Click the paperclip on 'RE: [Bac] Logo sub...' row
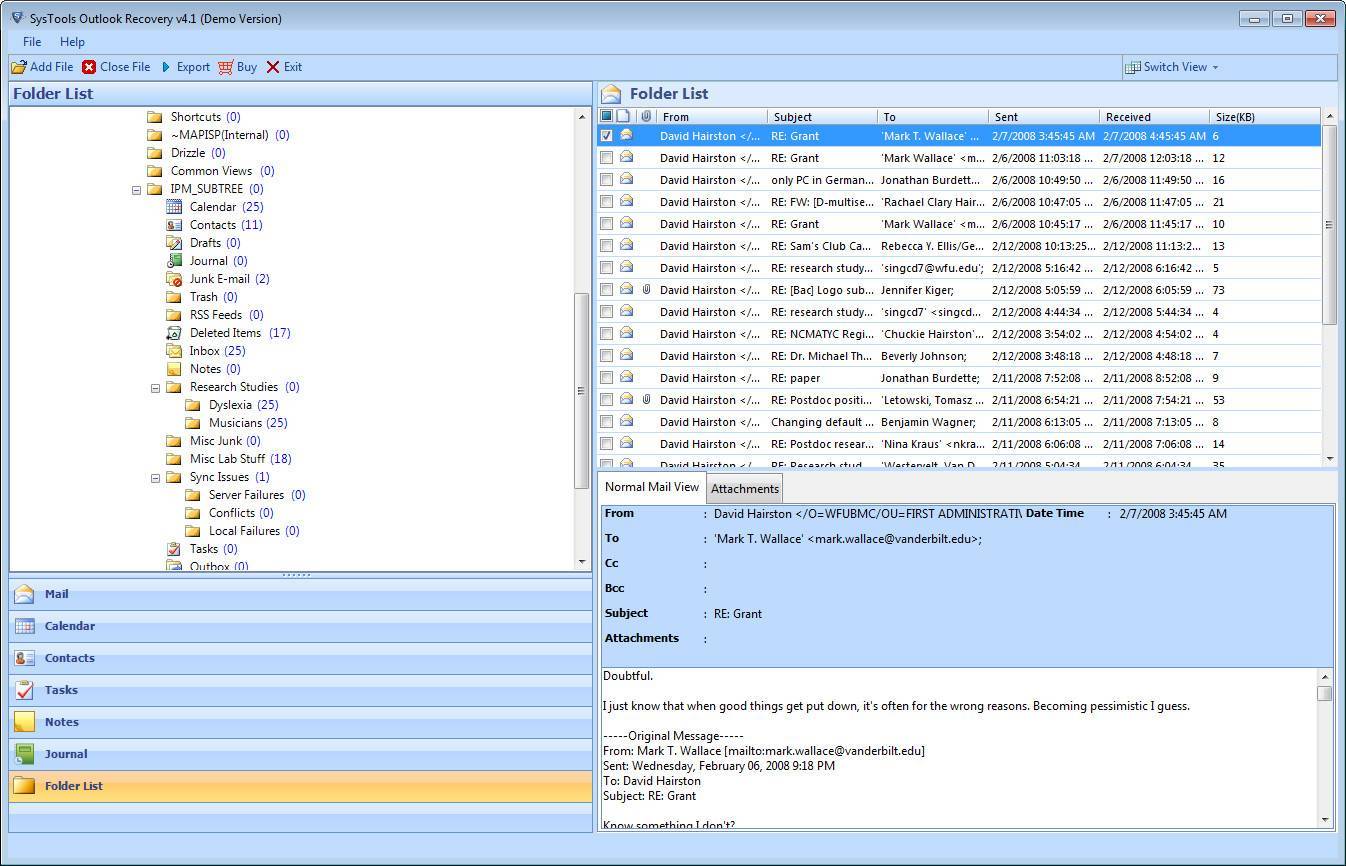 (x=646, y=290)
